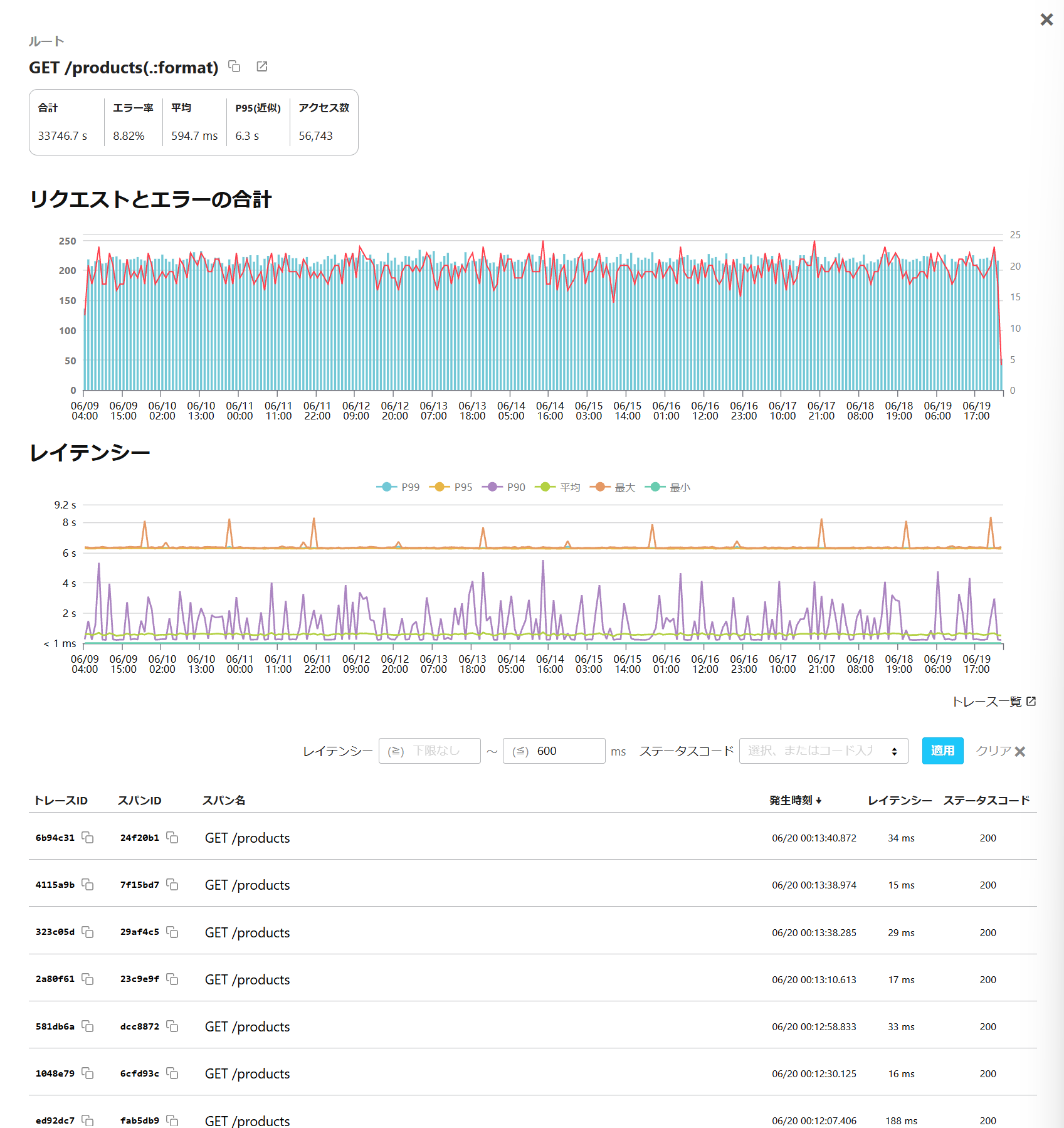Screen dimensions: 1064x1128
Task: Close the route detail panel
Action: pyautogui.click(x=1046, y=19)
